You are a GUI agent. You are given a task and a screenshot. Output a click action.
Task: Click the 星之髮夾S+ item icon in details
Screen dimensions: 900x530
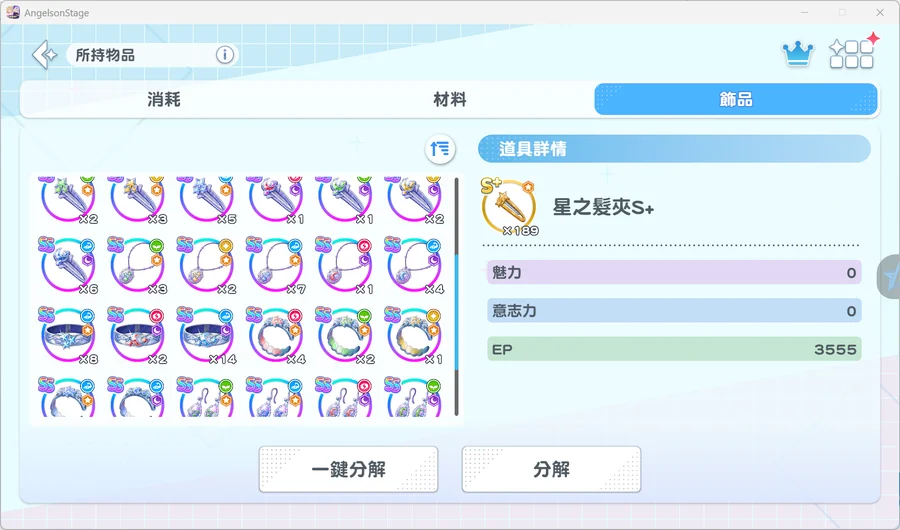coord(509,207)
